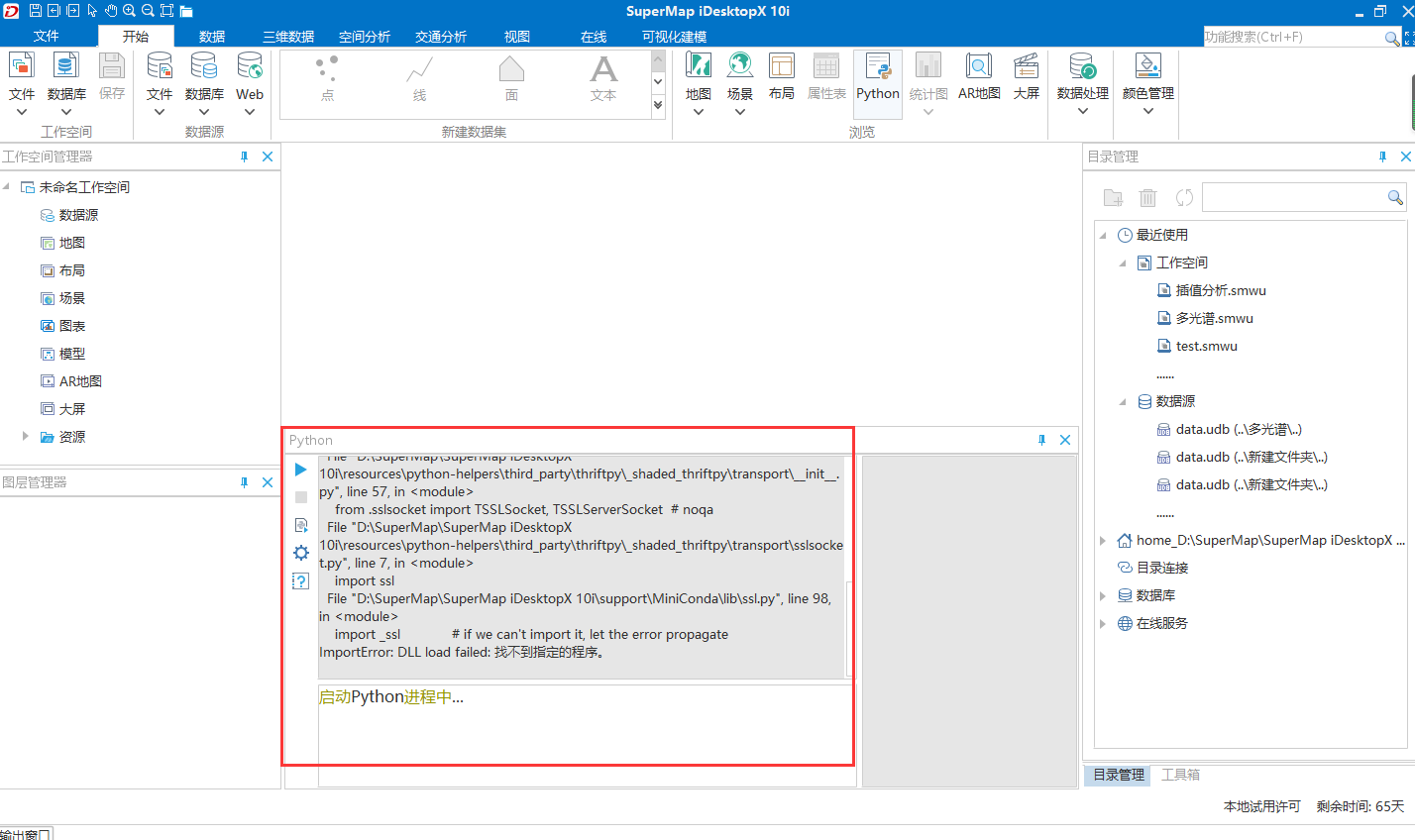Image resolution: width=1415 pixels, height=840 pixels.
Task: Switch to the 数据 ribbon tab
Action: coord(212,37)
